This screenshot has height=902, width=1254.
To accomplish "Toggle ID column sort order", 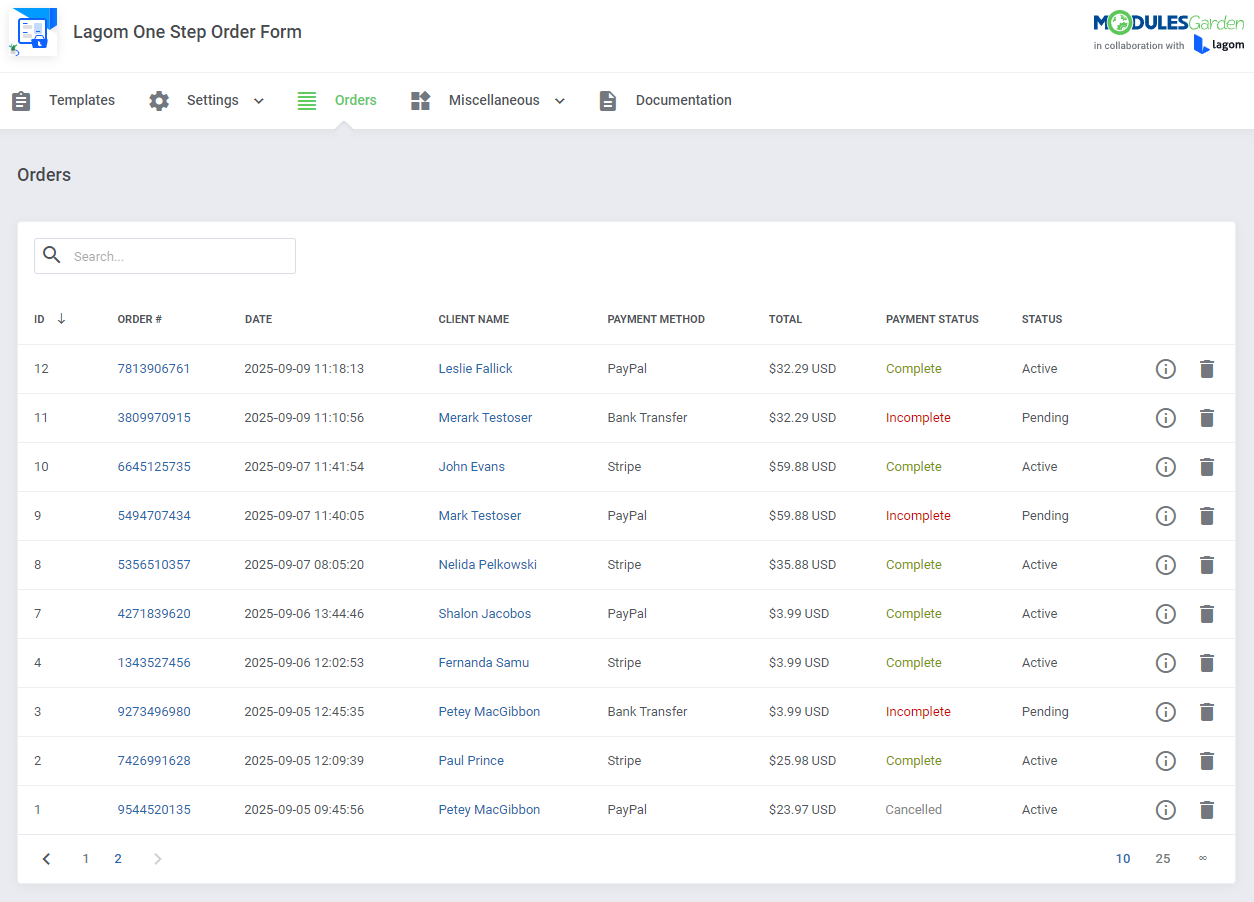I will (60, 318).
